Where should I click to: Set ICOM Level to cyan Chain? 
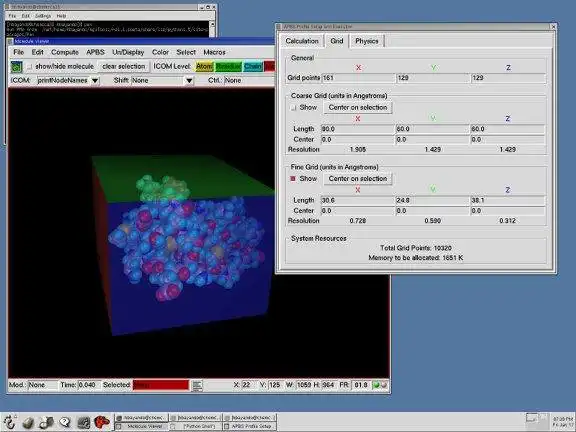coord(253,67)
